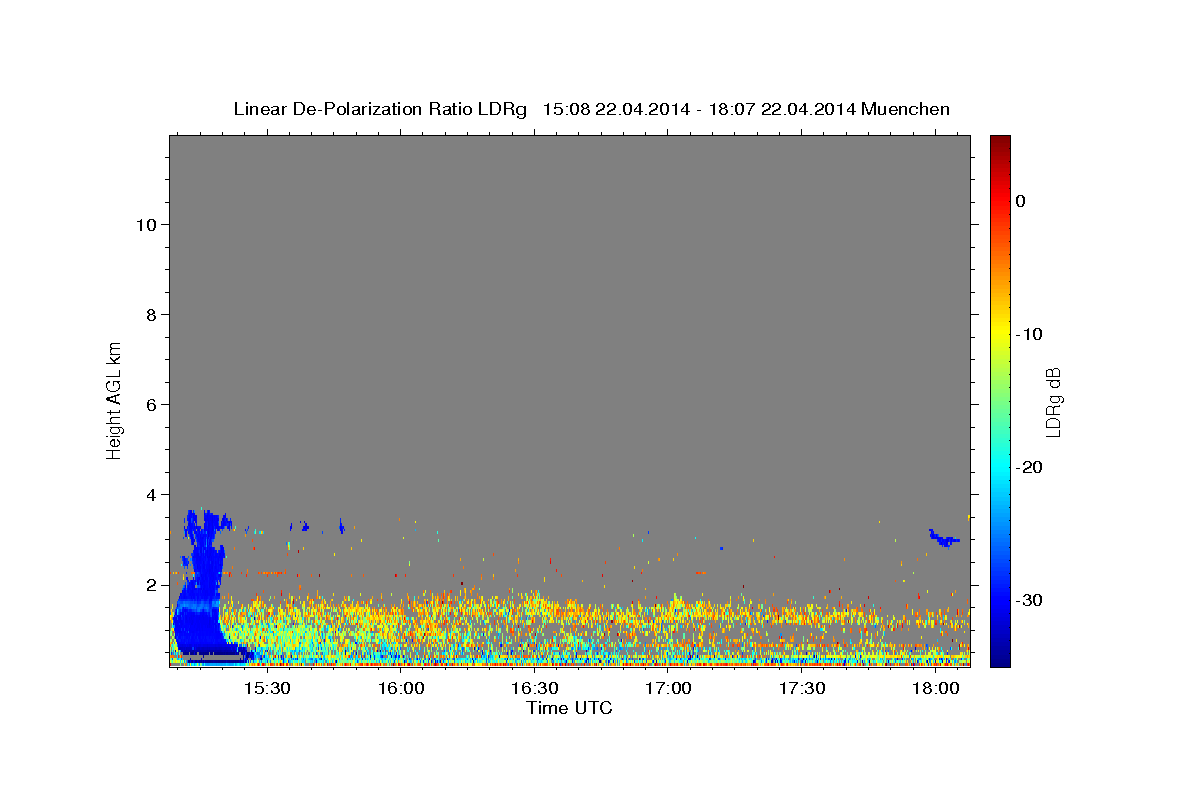1200x800 pixels.
Task: Click the 'LDRg dB' colorbar label
Action: (x=1053, y=401)
